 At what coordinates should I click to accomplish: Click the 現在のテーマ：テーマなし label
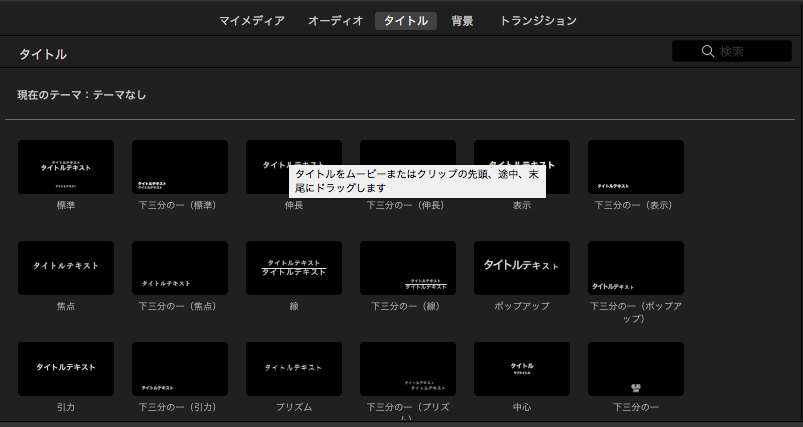[x=82, y=95]
